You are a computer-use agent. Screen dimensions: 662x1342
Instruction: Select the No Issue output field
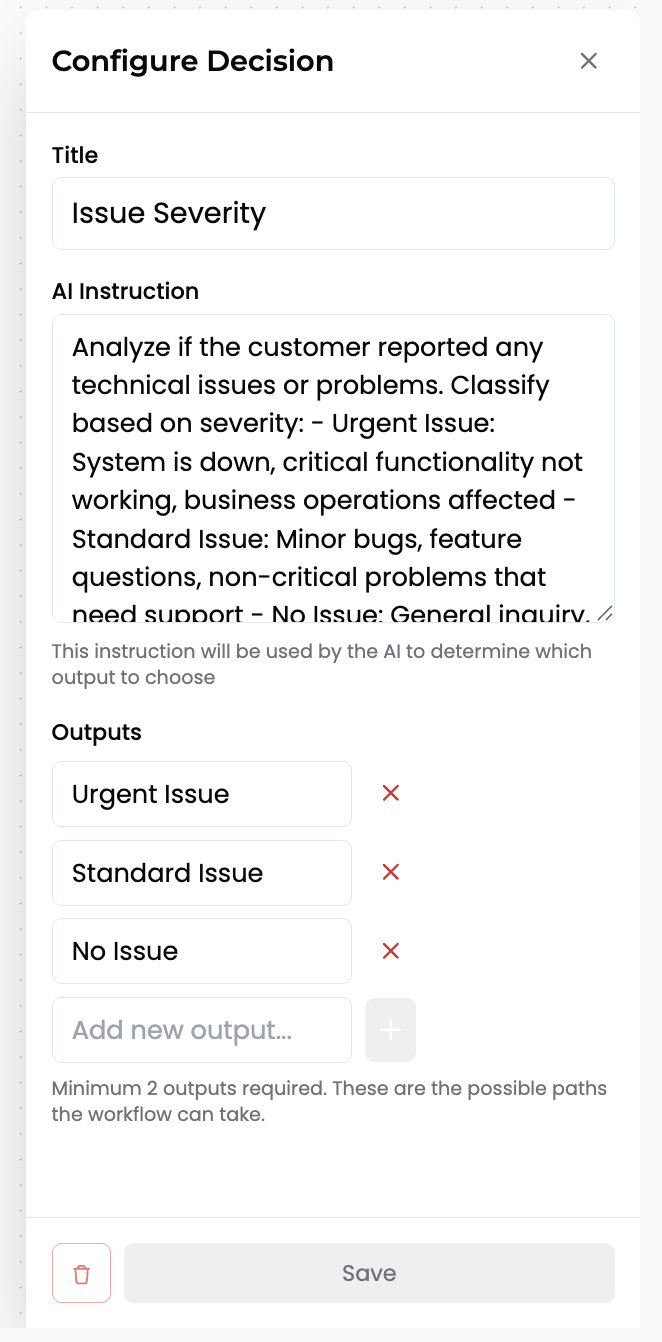pyautogui.click(x=200, y=951)
